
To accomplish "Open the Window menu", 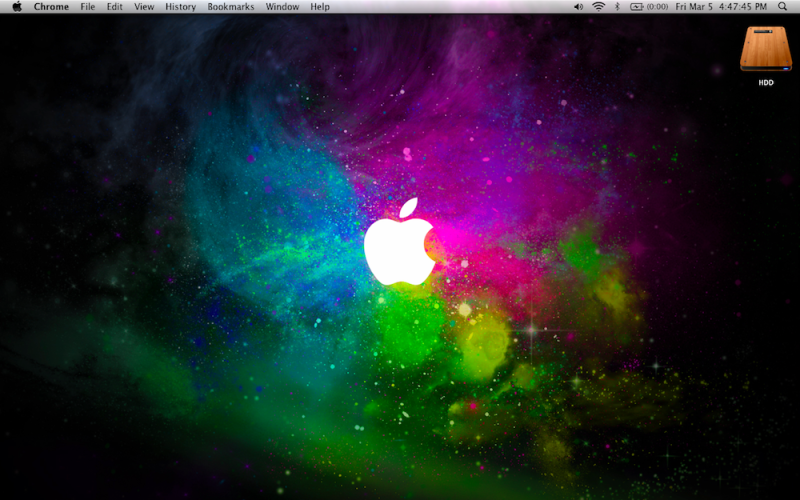I will pos(282,7).
